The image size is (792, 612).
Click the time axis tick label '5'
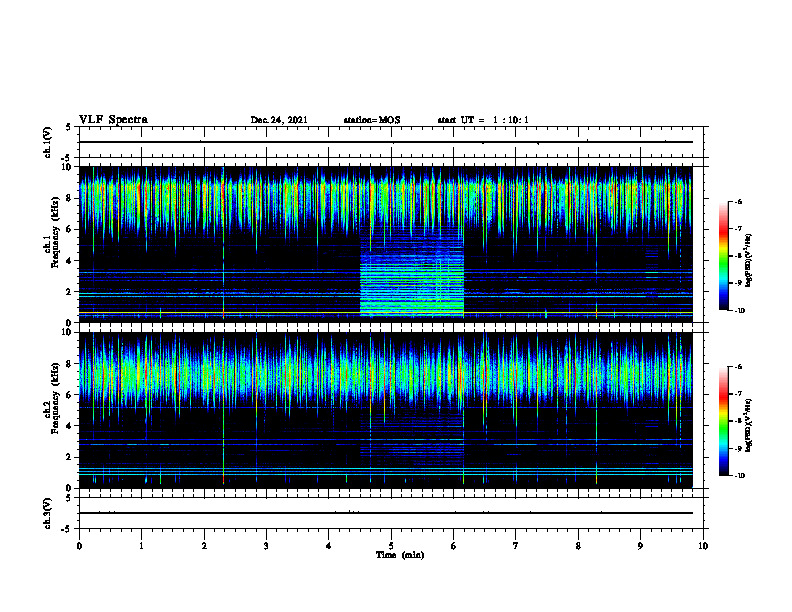(391, 546)
